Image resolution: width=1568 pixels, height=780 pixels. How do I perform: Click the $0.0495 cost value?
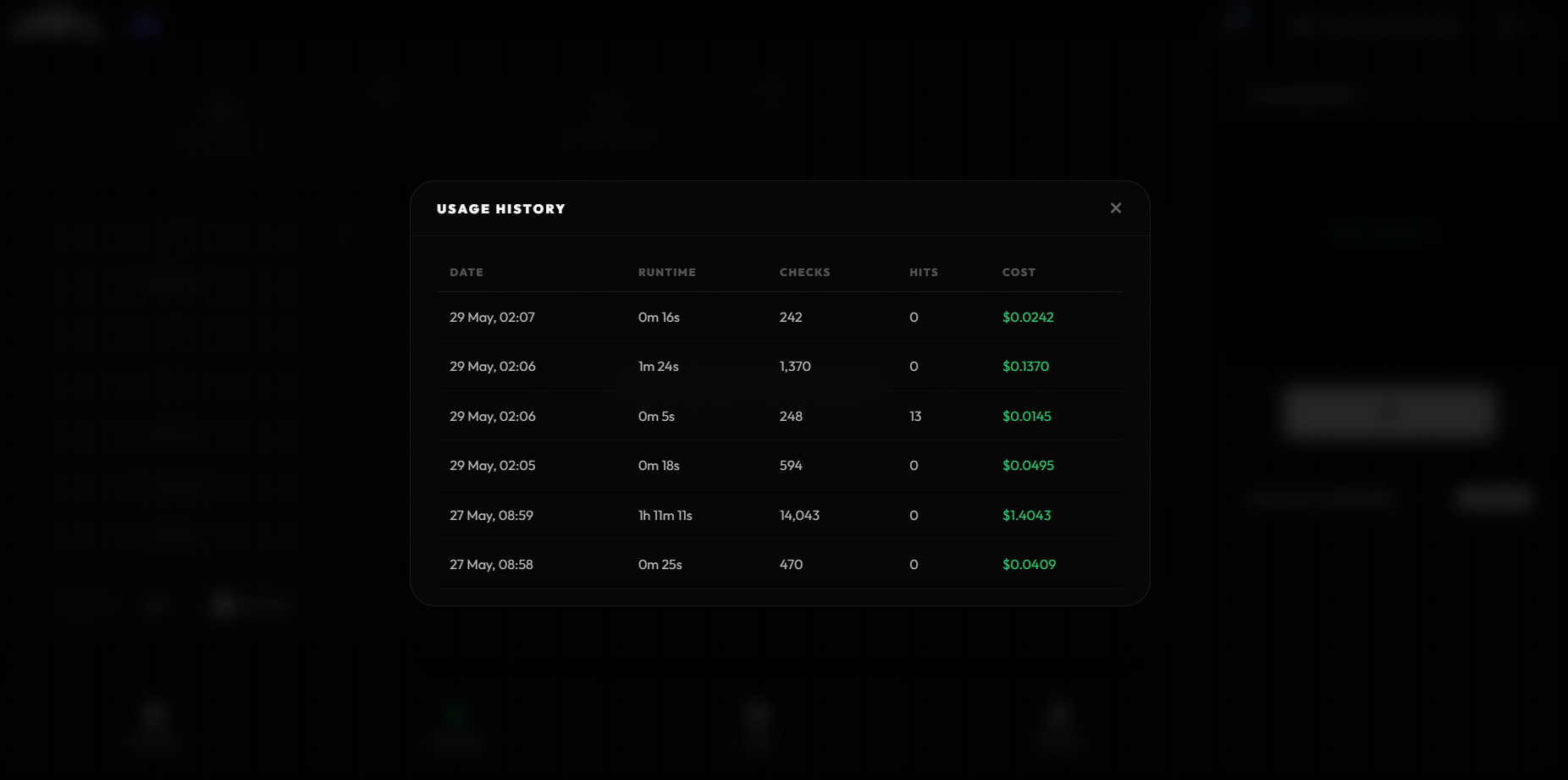tap(1028, 466)
